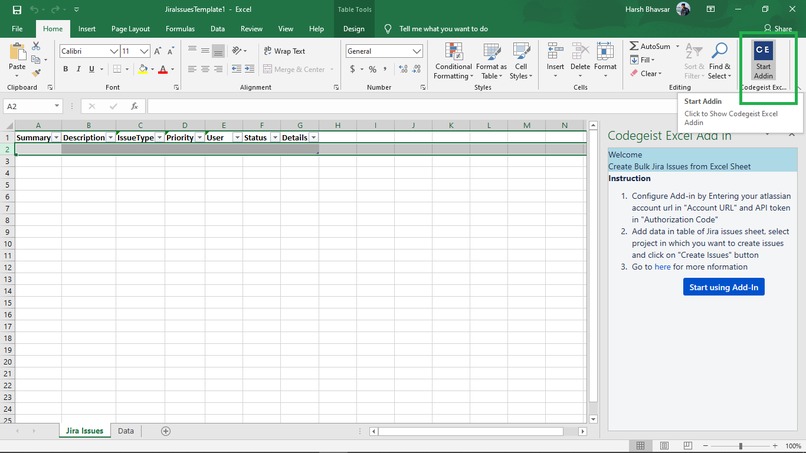Screen dimensions: 806x453
Task: Open IssueType column filter dropdown
Action: (x=159, y=137)
